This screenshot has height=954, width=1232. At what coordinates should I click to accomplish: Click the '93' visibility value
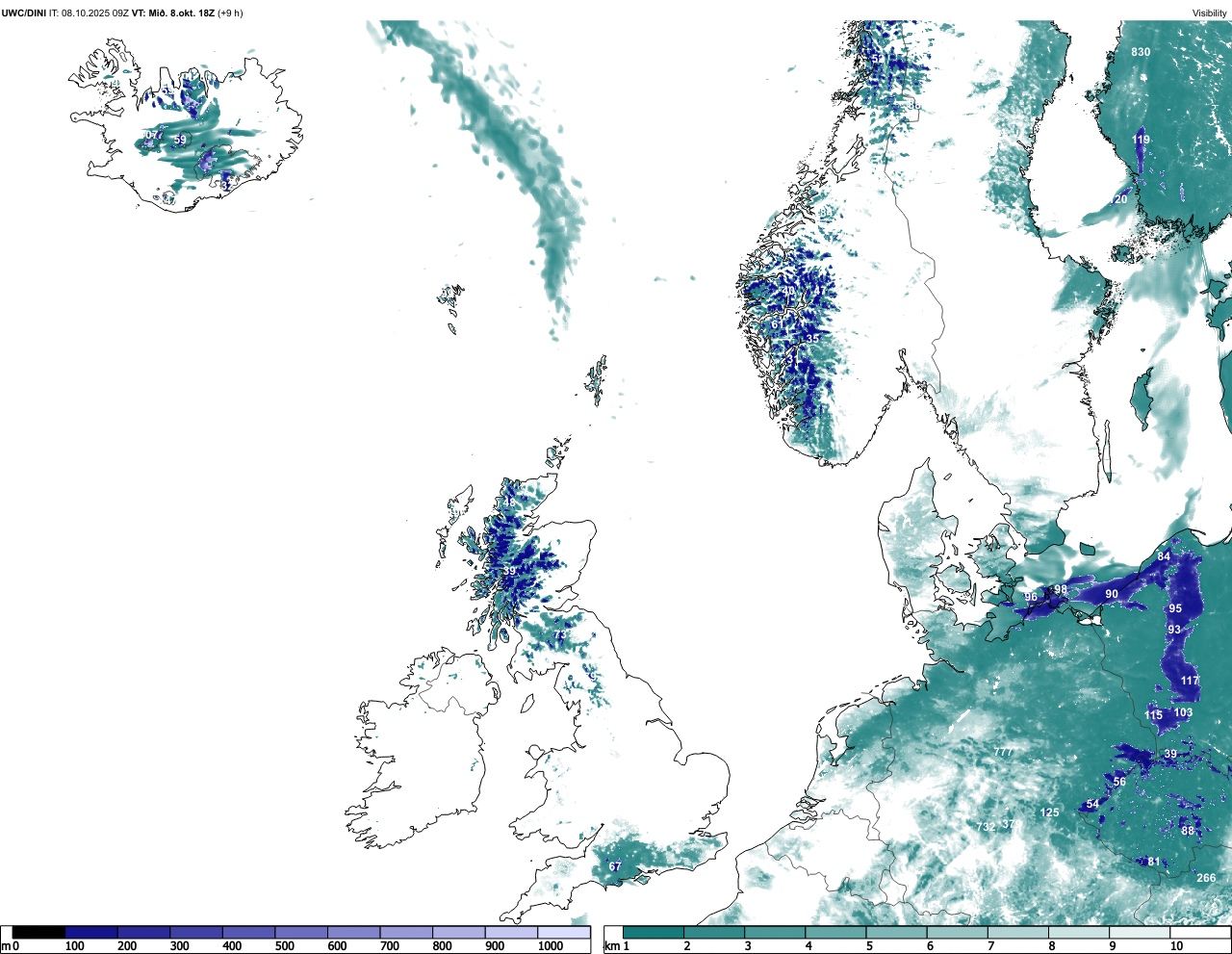(1174, 630)
